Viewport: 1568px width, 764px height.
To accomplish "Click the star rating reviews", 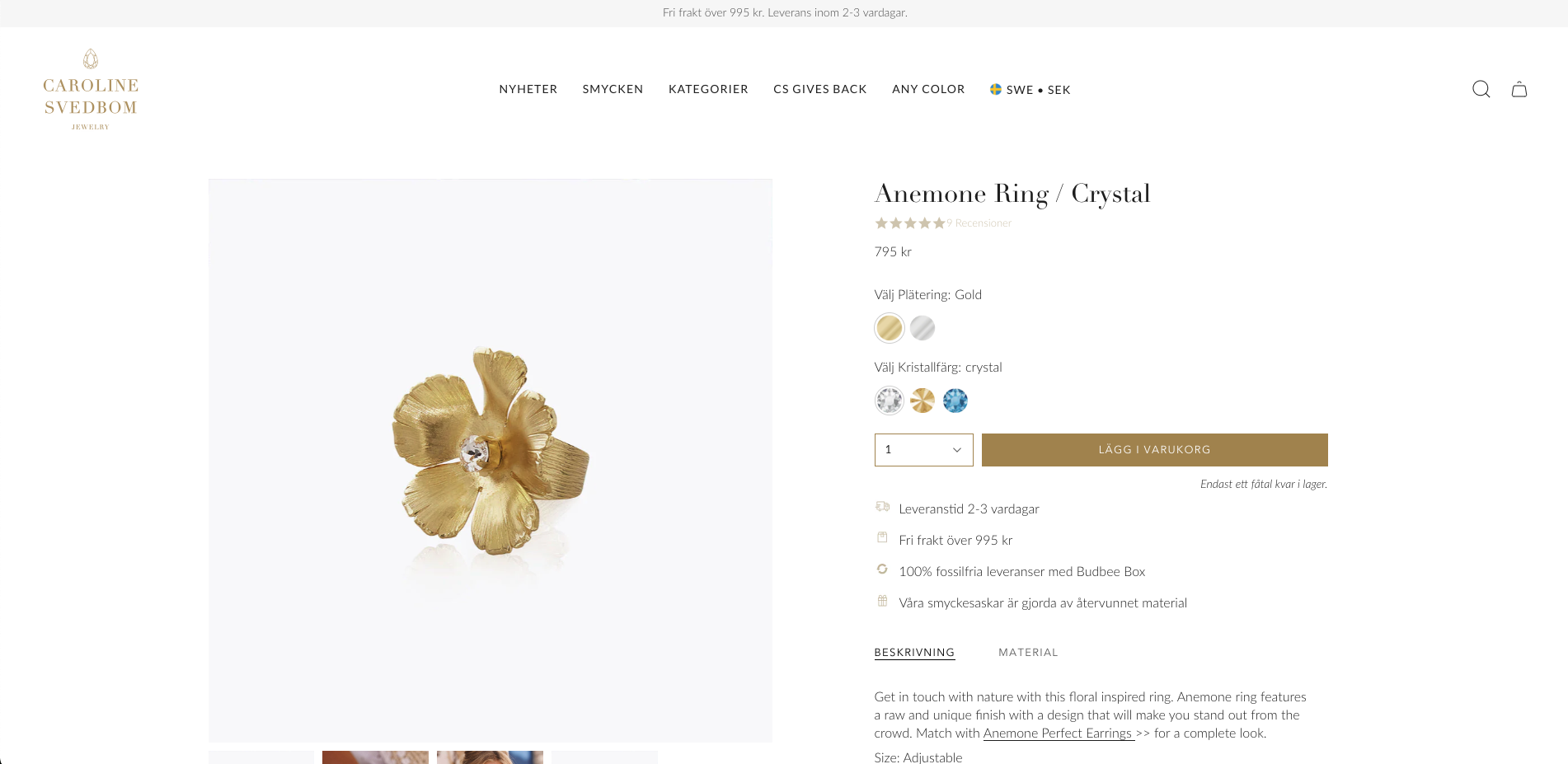I will pos(942,223).
